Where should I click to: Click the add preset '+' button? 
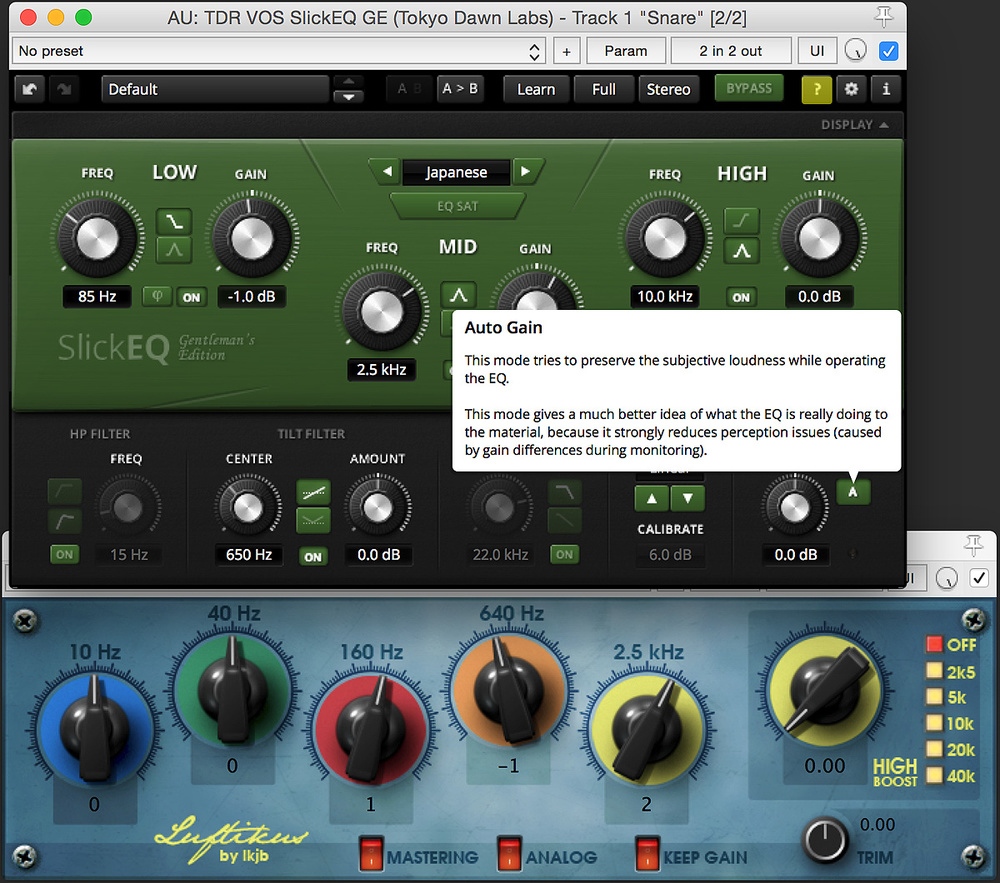tap(566, 51)
